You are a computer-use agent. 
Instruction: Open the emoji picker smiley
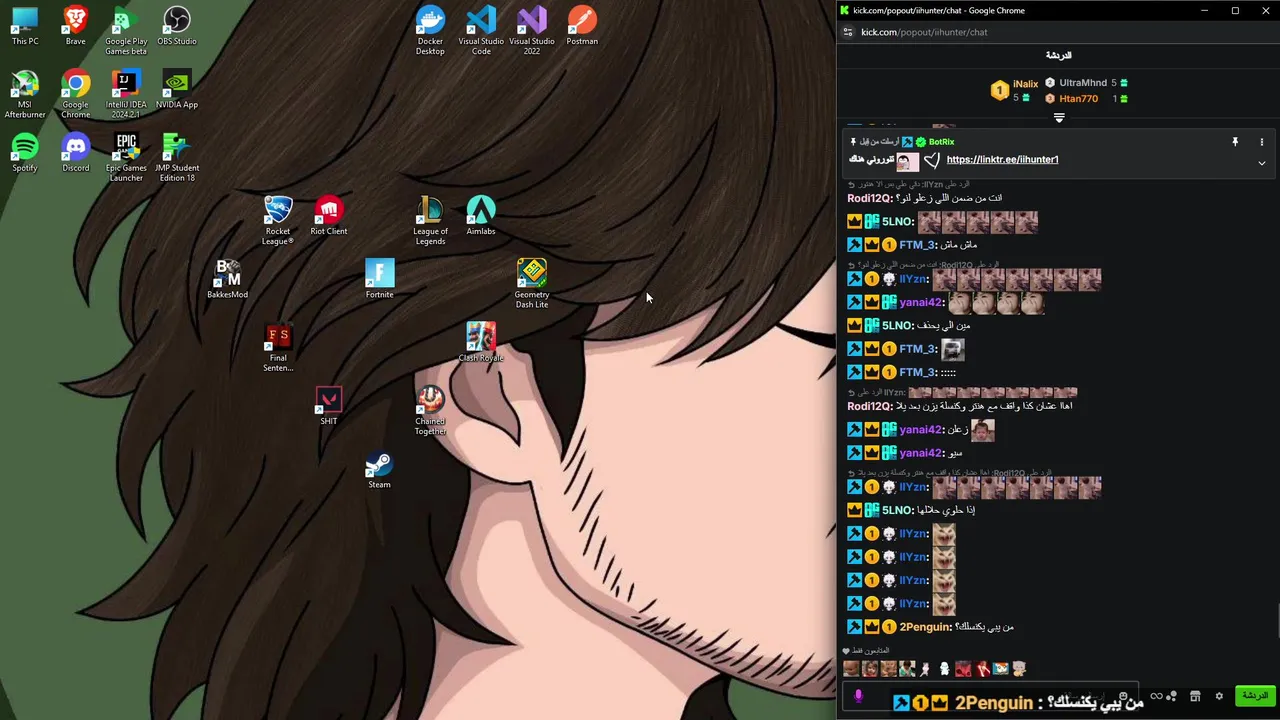tap(1124, 697)
